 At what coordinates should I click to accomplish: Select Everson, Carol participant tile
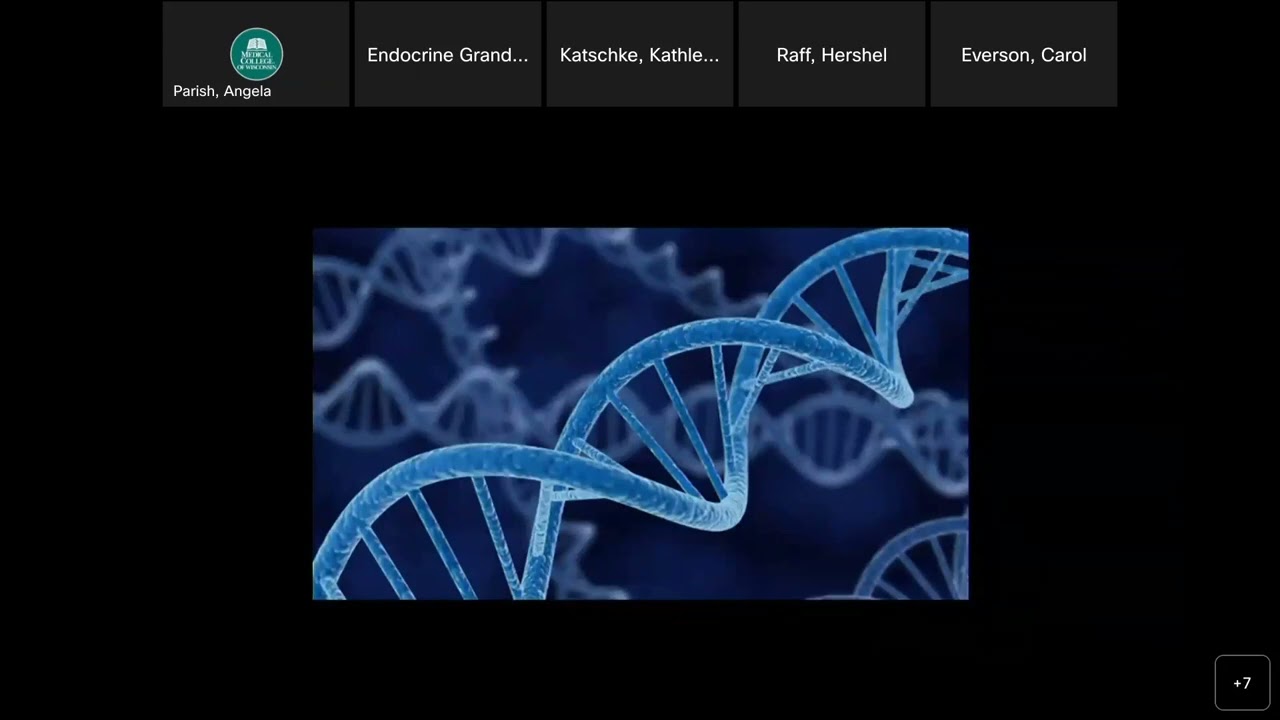pos(1024,54)
